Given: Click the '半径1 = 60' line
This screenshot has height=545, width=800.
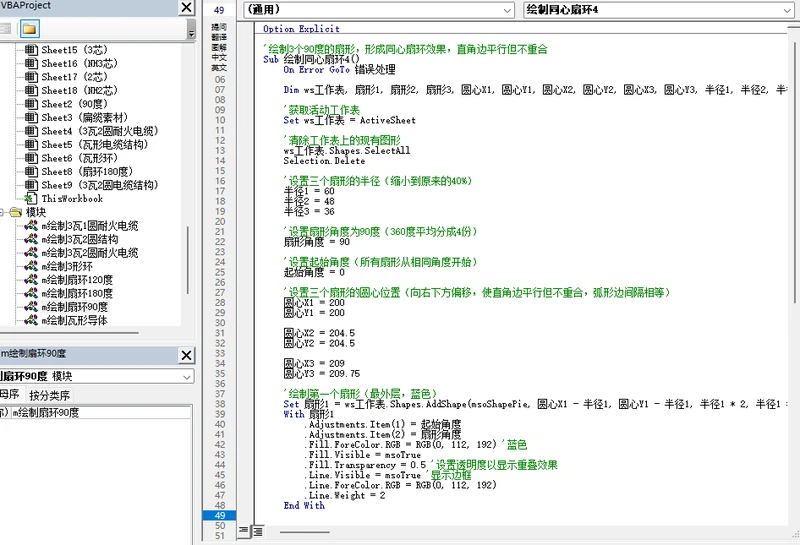Looking at the screenshot, I should point(309,191).
